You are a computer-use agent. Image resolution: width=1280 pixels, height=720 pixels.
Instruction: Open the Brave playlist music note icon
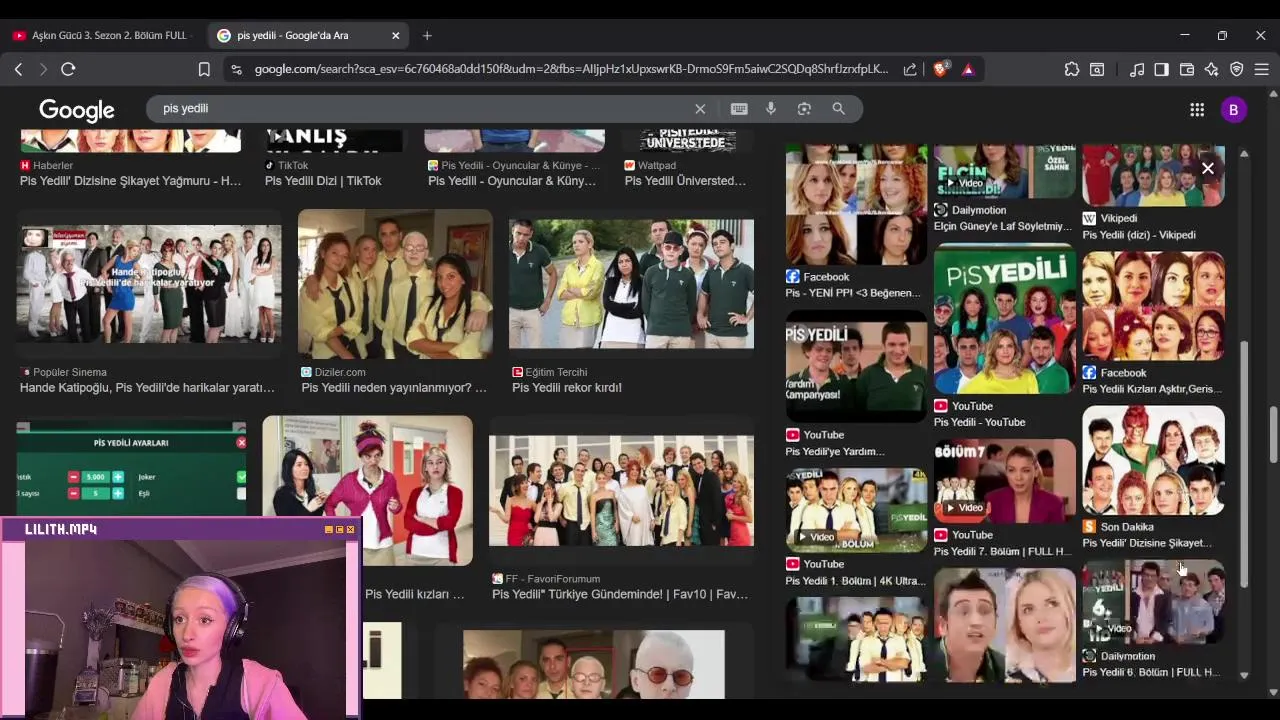(x=1137, y=69)
